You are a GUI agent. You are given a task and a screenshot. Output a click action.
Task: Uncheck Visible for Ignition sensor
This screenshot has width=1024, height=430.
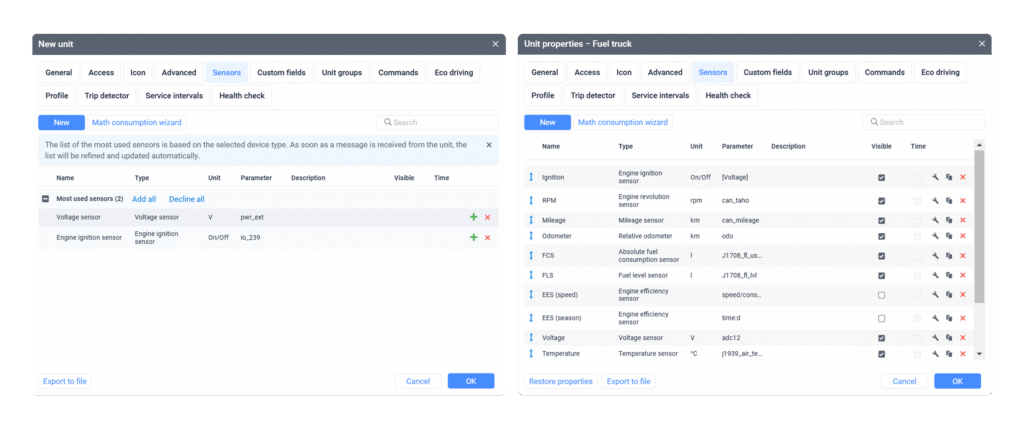(881, 177)
